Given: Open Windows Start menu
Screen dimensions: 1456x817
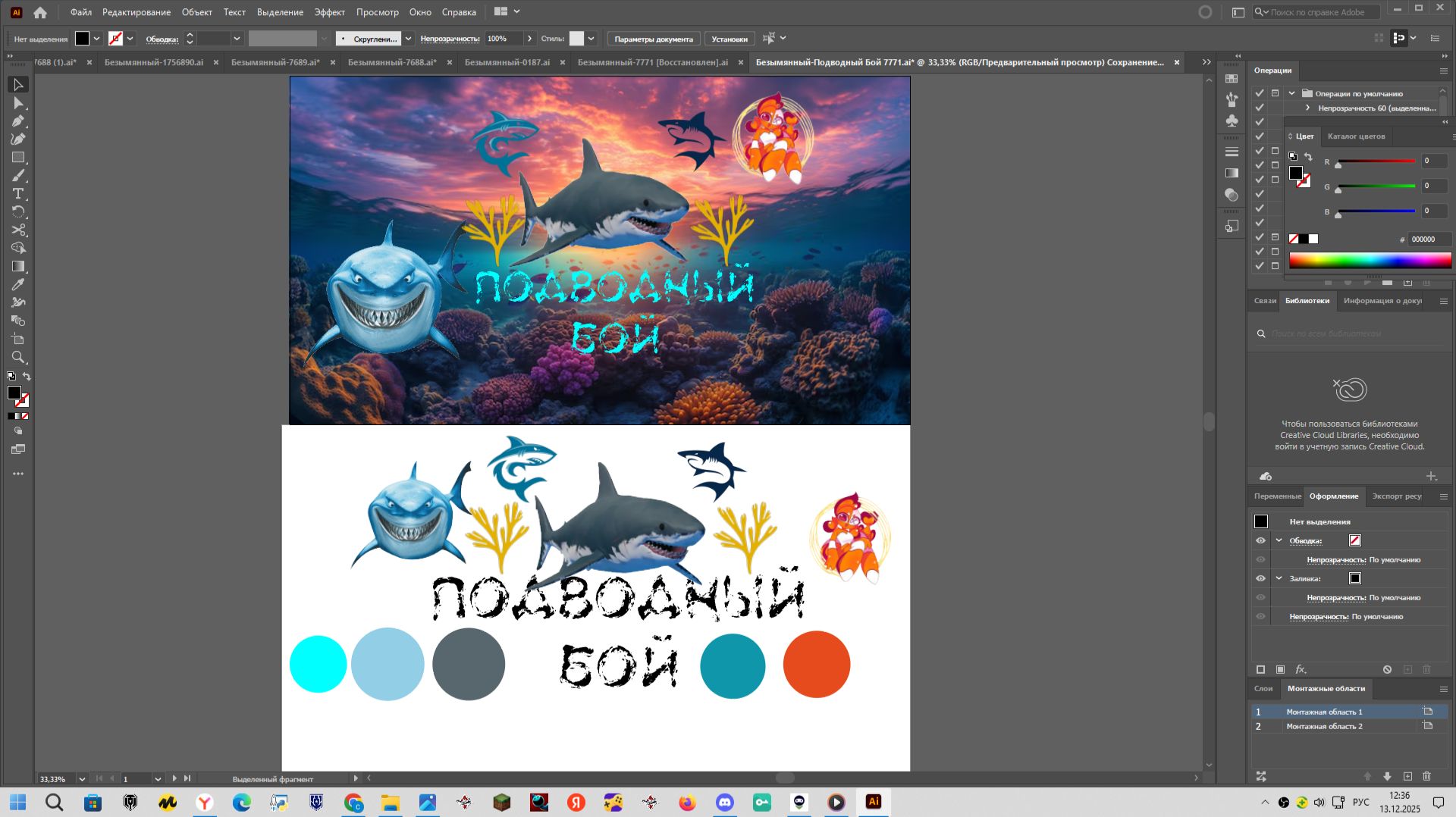Looking at the screenshot, I should pos(17,802).
